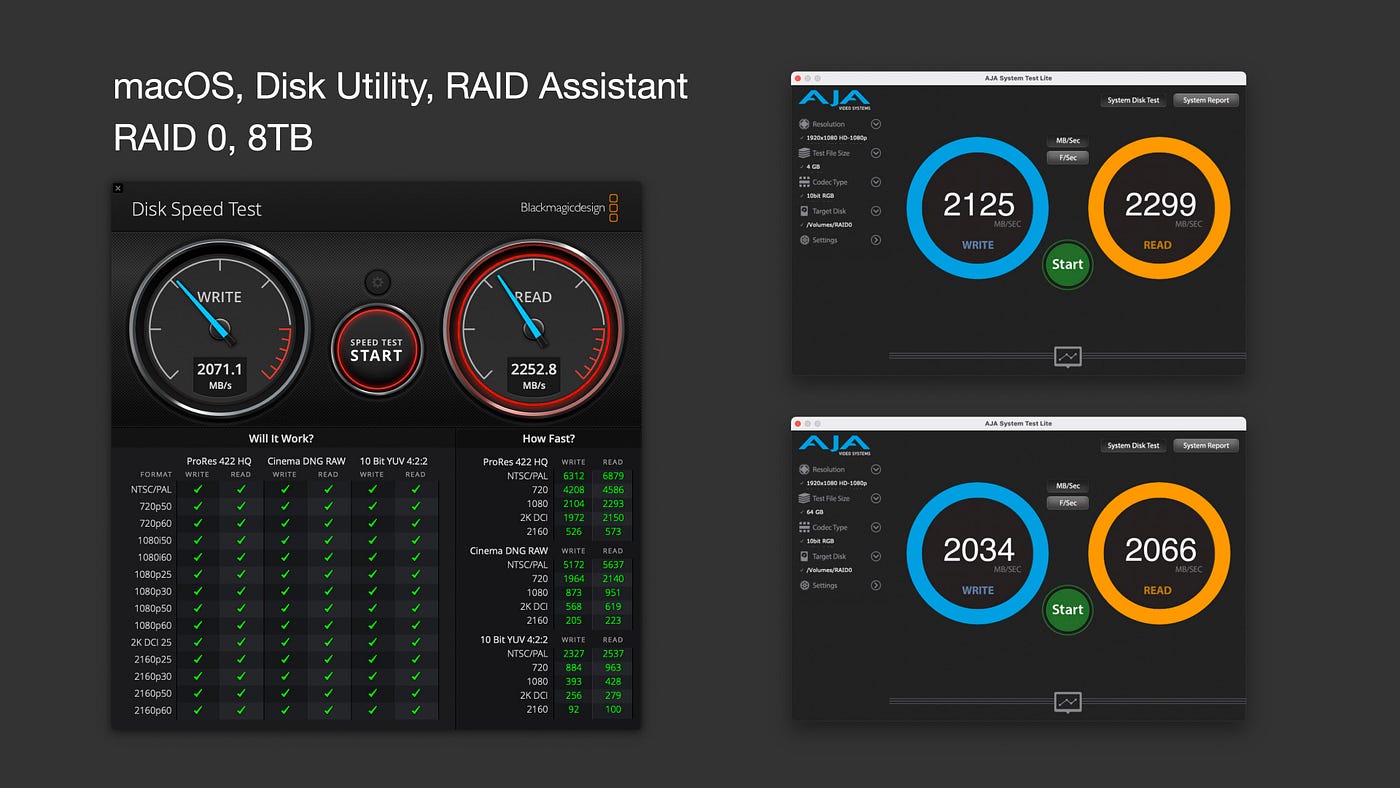Click the AJA logo in the 64 GB AJA window
Image resolution: width=1400 pixels, height=788 pixels.
click(x=834, y=444)
